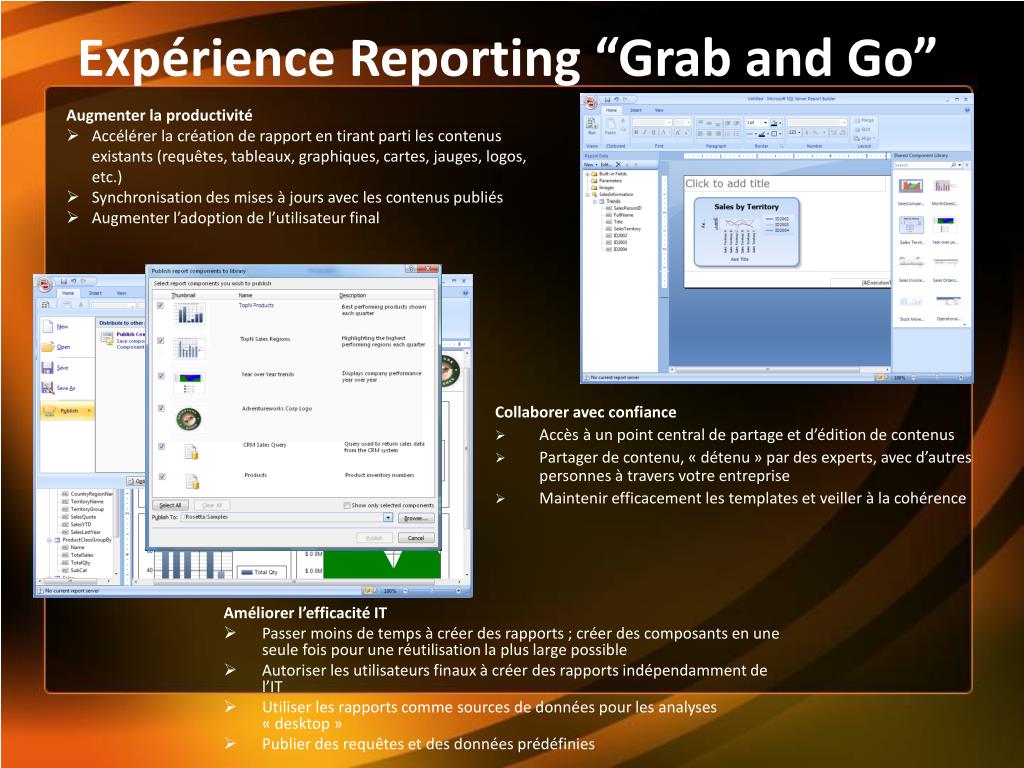
Task: Toggle Bold in the Font group
Action: coord(636,132)
